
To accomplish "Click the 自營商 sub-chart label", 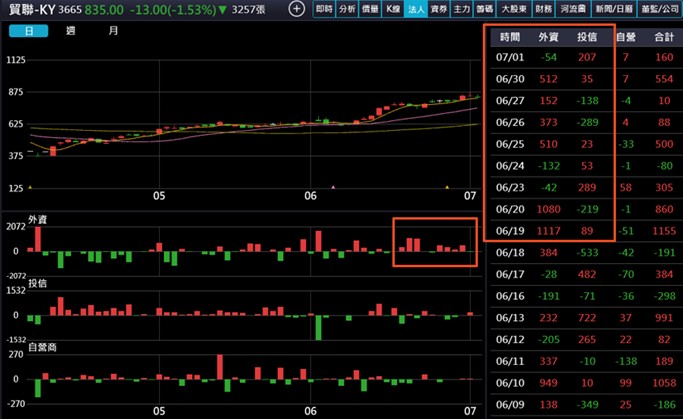I will (x=42, y=347).
